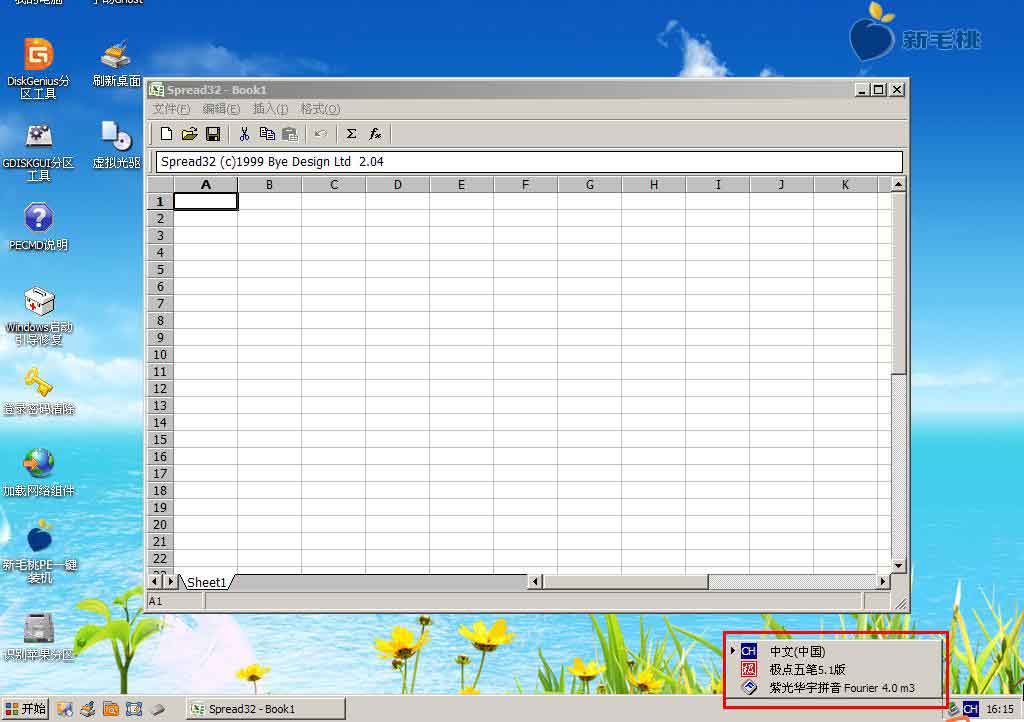Image resolution: width=1024 pixels, height=722 pixels.
Task: Open the 插入(I) menu
Action: [x=270, y=109]
